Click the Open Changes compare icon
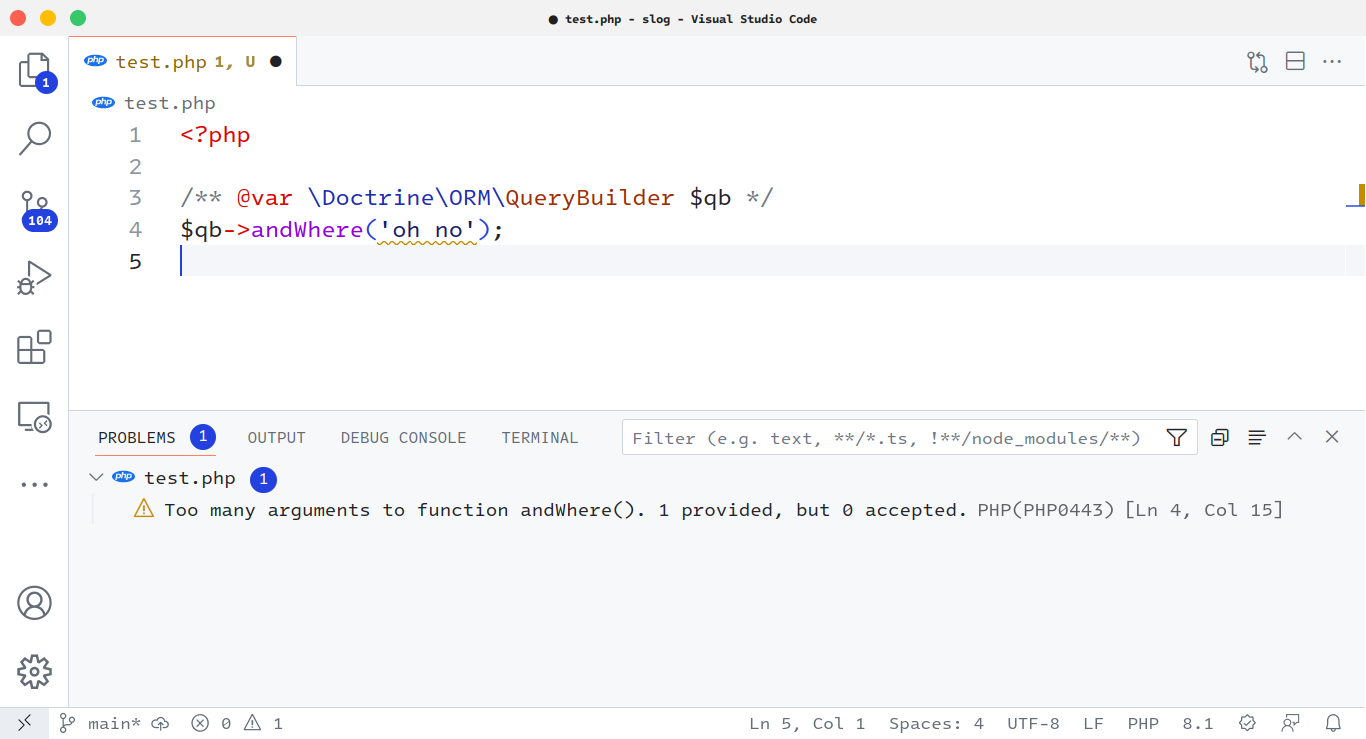 click(1257, 62)
